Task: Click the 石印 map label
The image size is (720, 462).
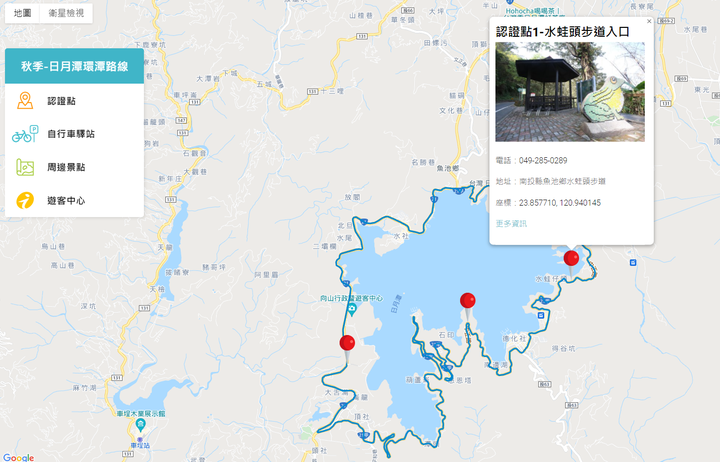Action: (446, 335)
